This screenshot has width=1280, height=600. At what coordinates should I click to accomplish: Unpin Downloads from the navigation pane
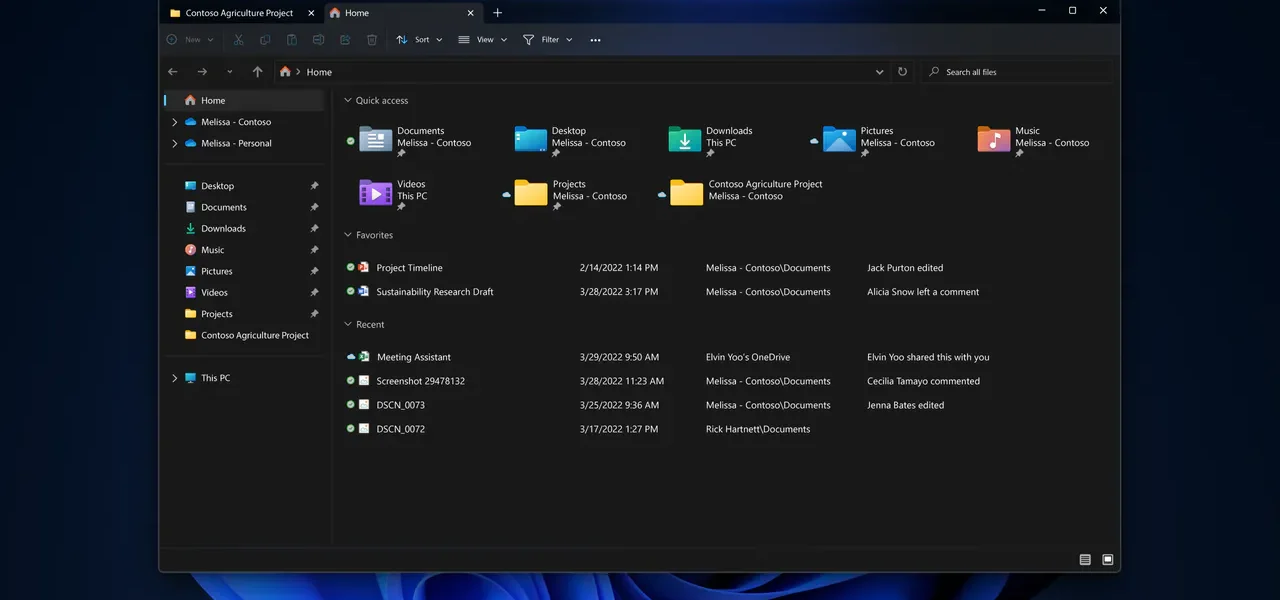tap(314, 228)
